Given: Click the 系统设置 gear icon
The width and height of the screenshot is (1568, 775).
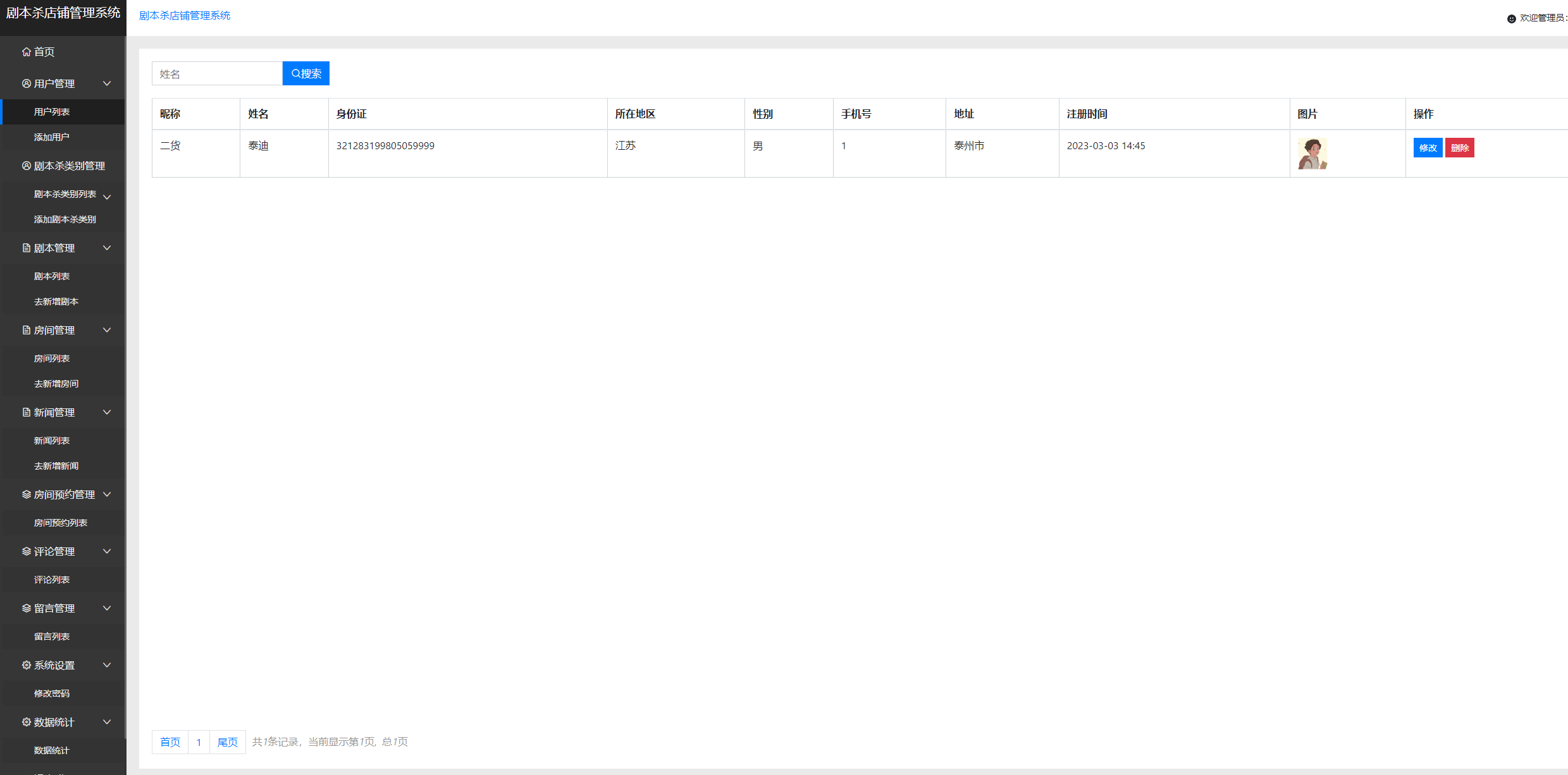Looking at the screenshot, I should 26,665.
